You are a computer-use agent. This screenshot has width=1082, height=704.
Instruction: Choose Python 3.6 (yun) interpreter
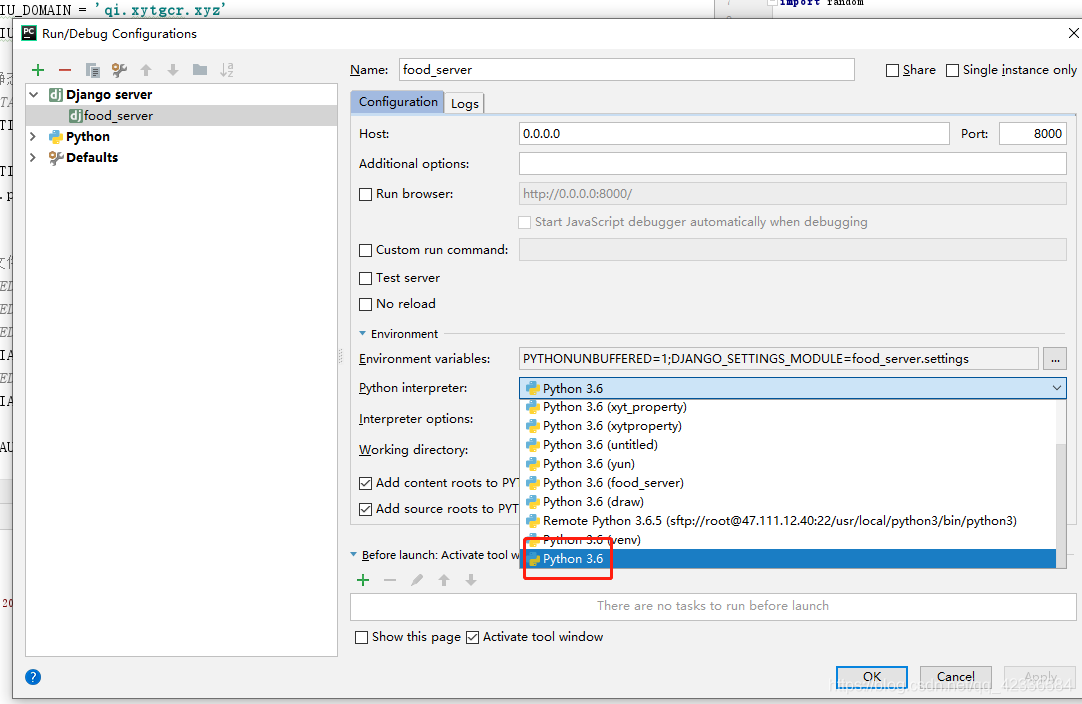(x=788, y=464)
